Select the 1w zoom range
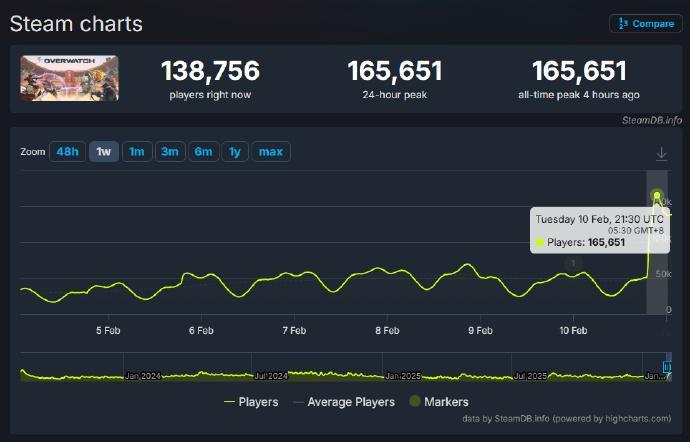This screenshot has width=690, height=442. 104,152
